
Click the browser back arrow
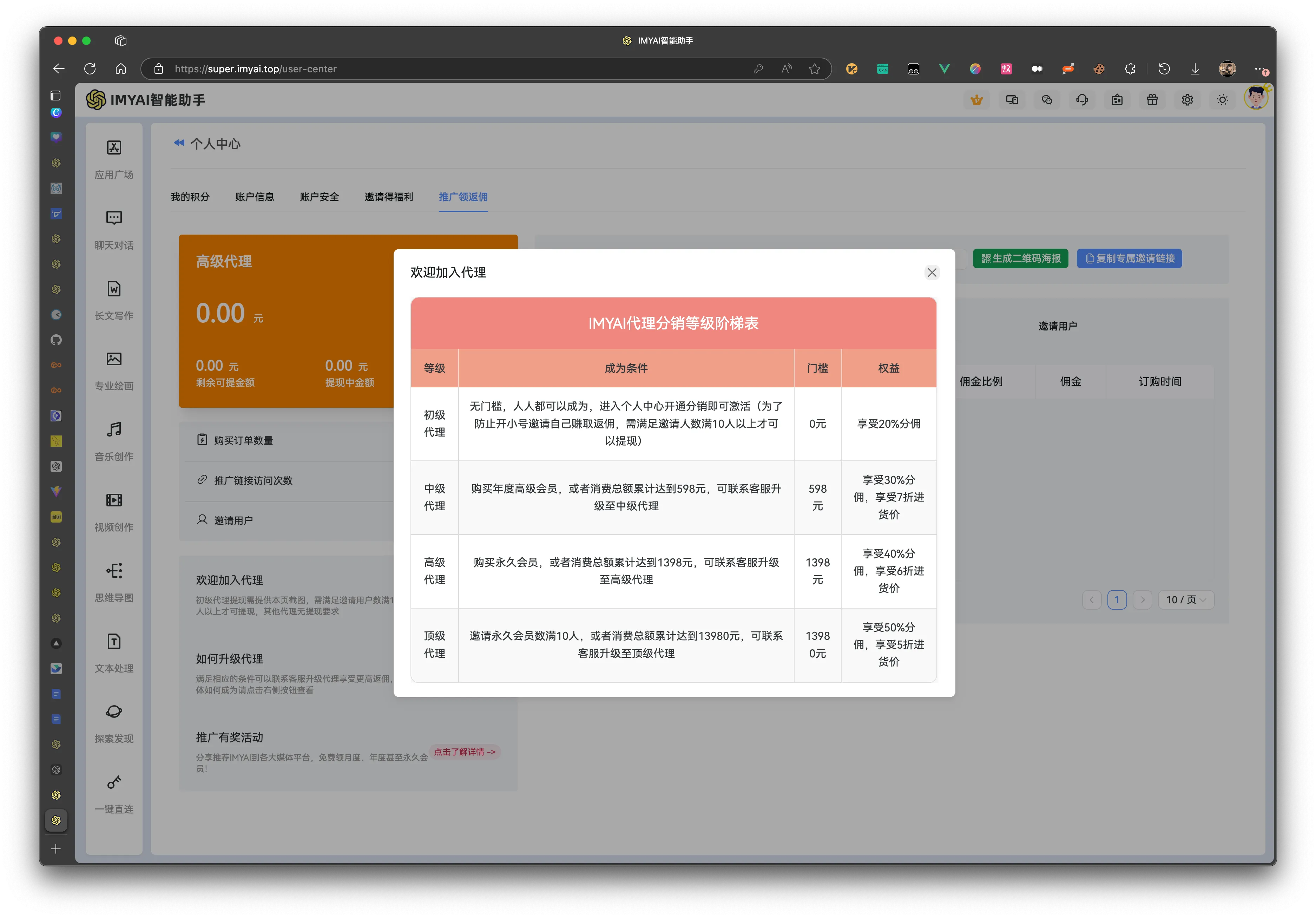coord(59,69)
